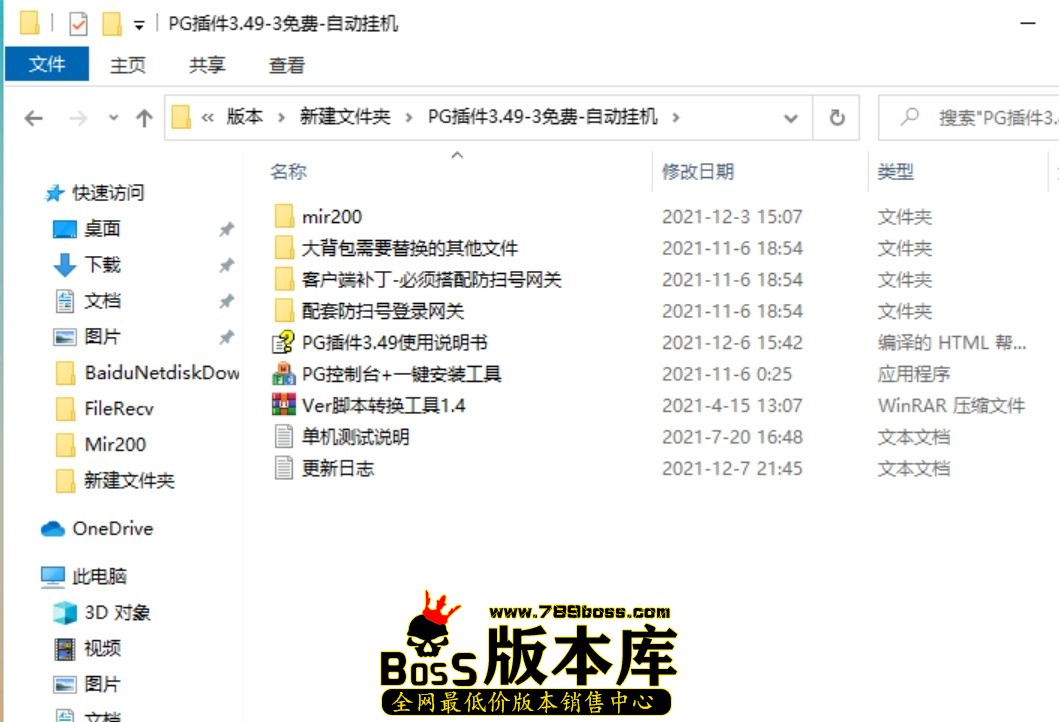Open Ver脚本转换工具1.4 WinRAR archive icon
Viewport: 1059px width, 722px height.
284,406
